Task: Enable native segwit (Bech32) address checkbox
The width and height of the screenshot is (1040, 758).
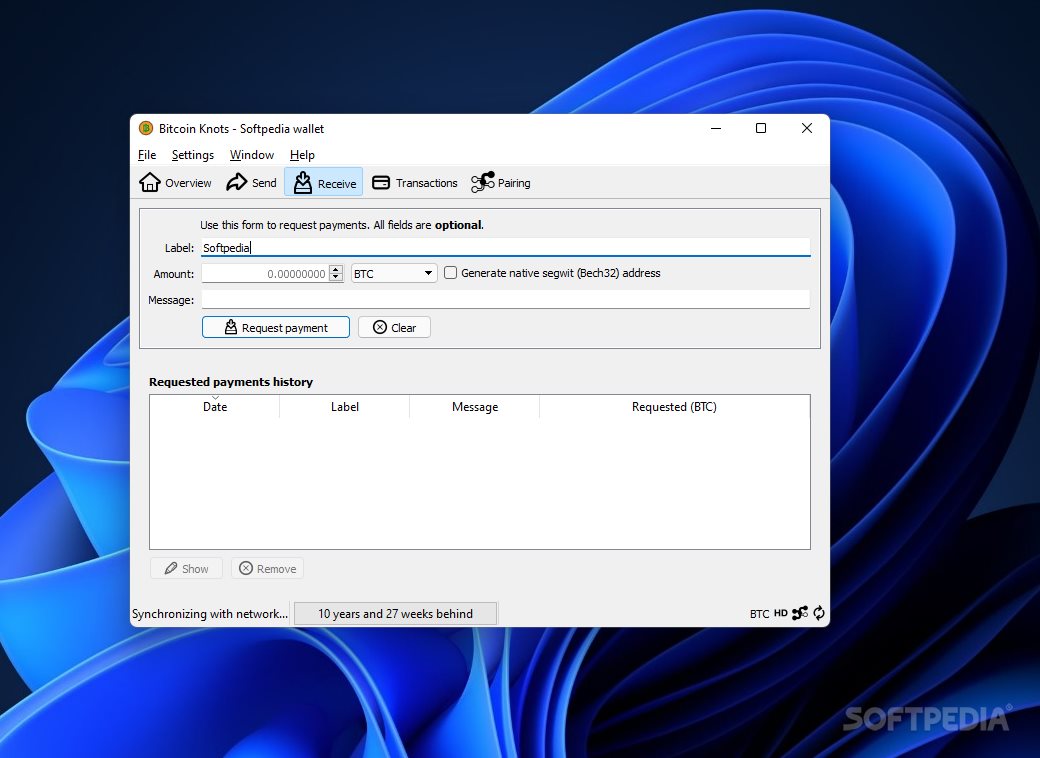Action: pyautogui.click(x=450, y=273)
